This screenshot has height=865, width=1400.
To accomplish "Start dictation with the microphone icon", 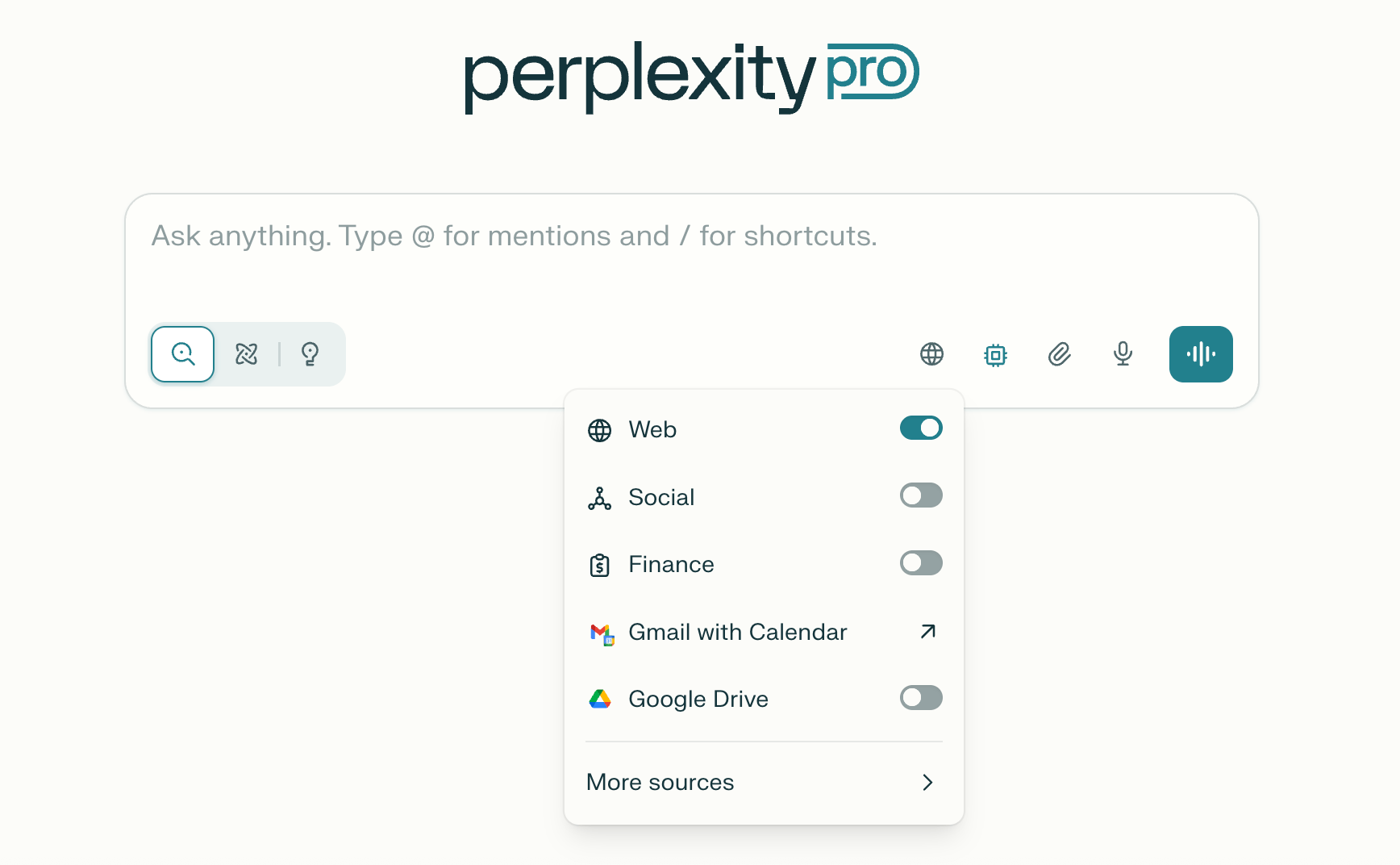I will [1123, 354].
